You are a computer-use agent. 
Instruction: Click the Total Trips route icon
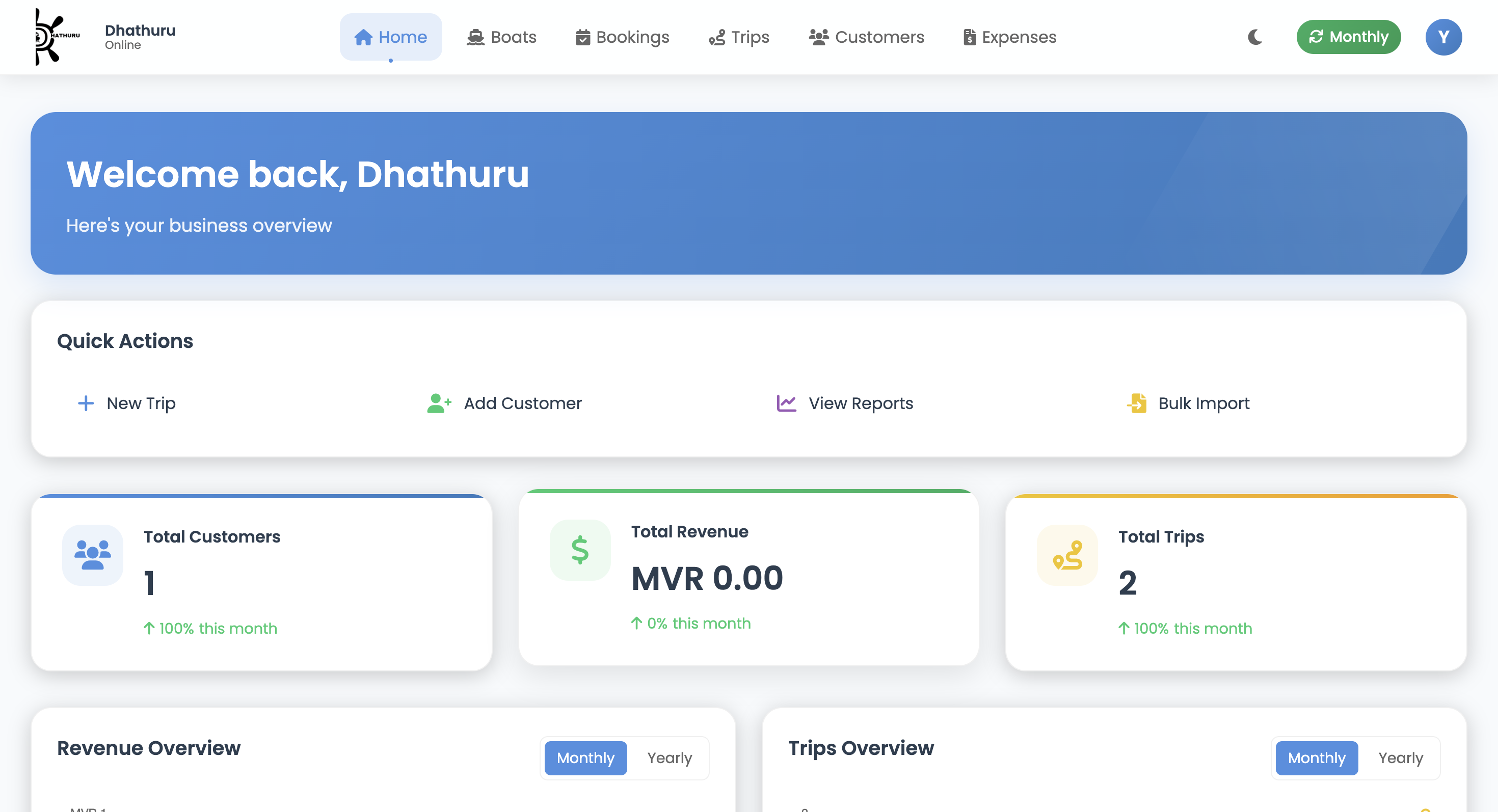[1067, 555]
